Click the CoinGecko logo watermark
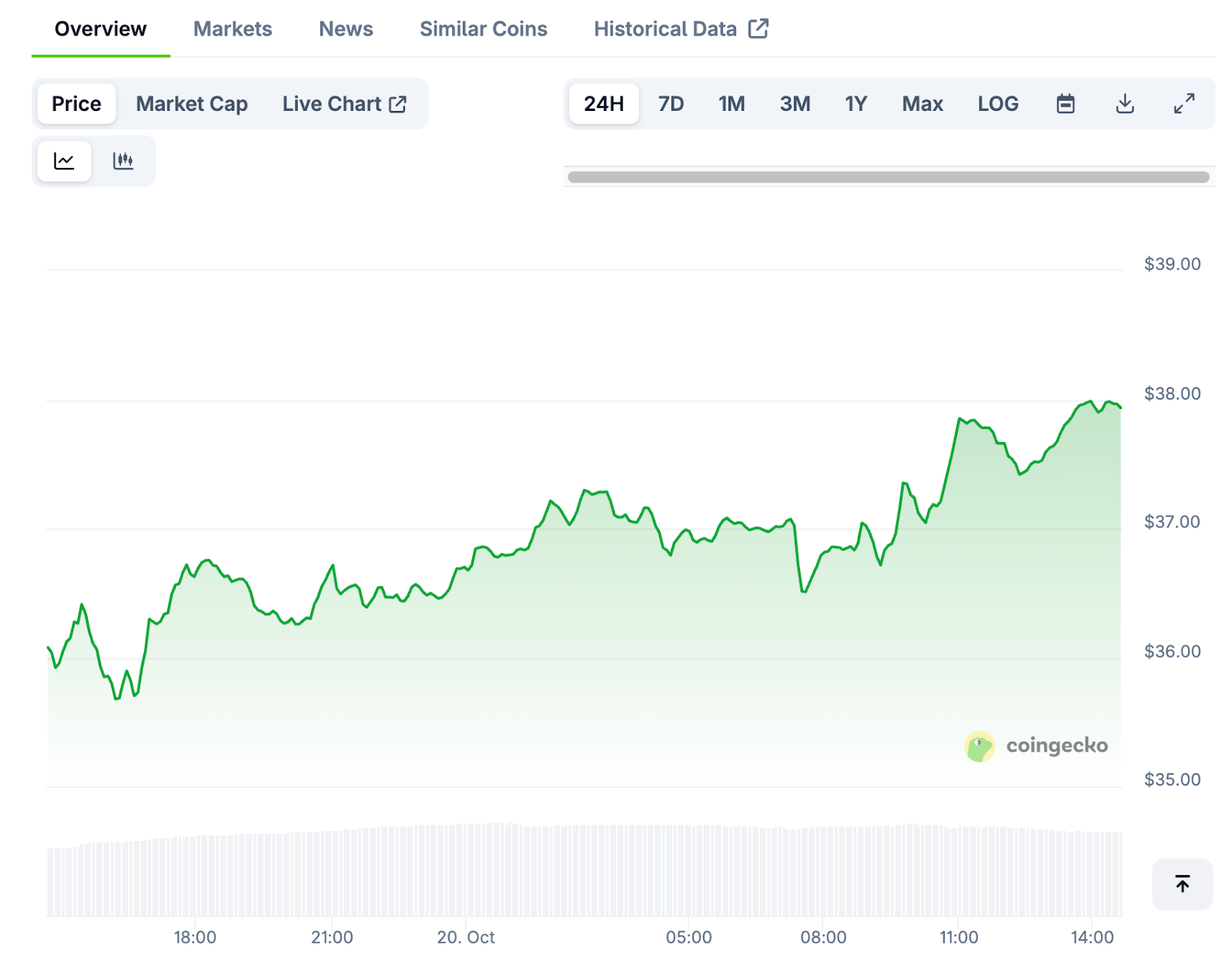 1036,746
